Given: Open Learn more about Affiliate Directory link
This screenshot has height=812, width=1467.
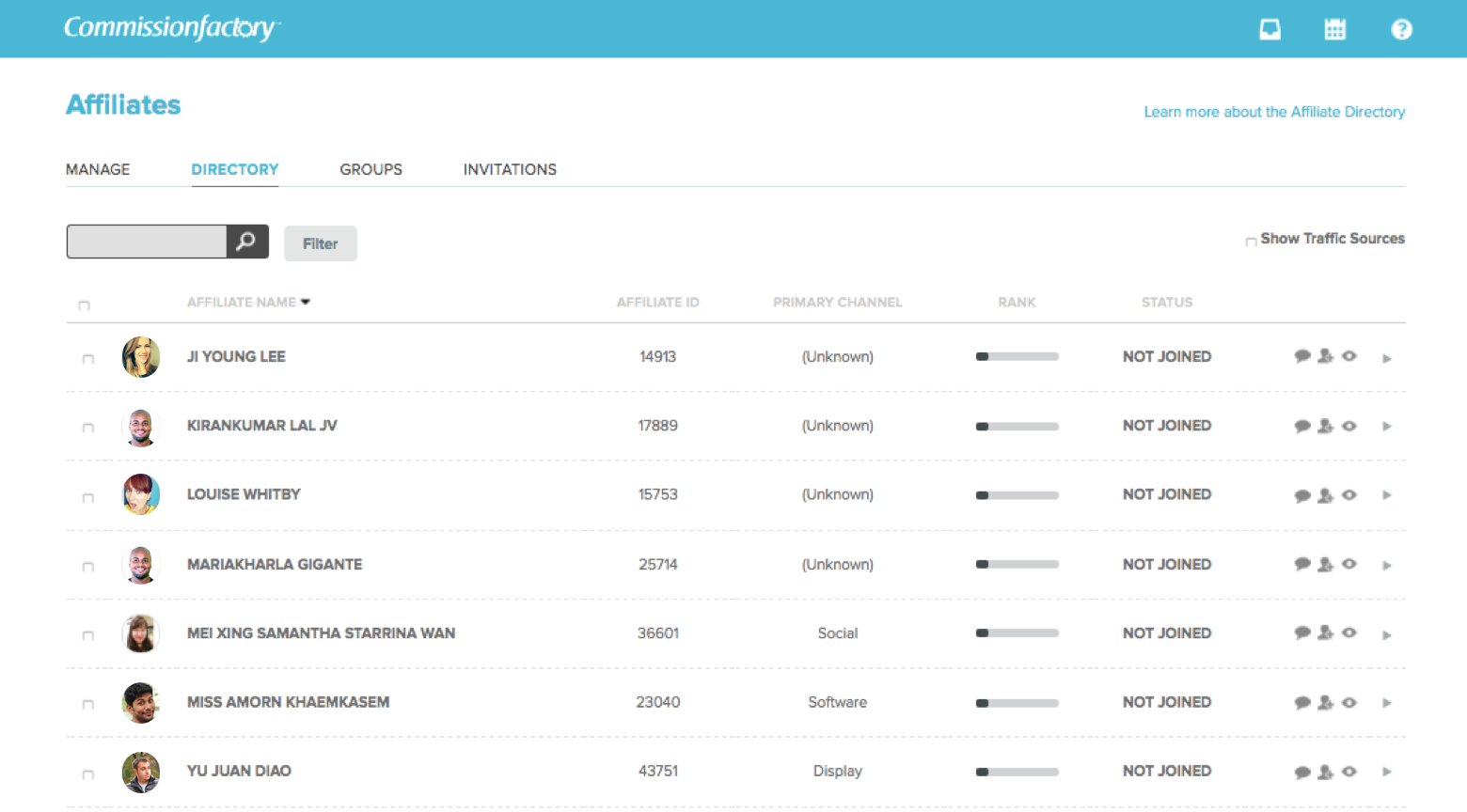Looking at the screenshot, I should tap(1273, 112).
